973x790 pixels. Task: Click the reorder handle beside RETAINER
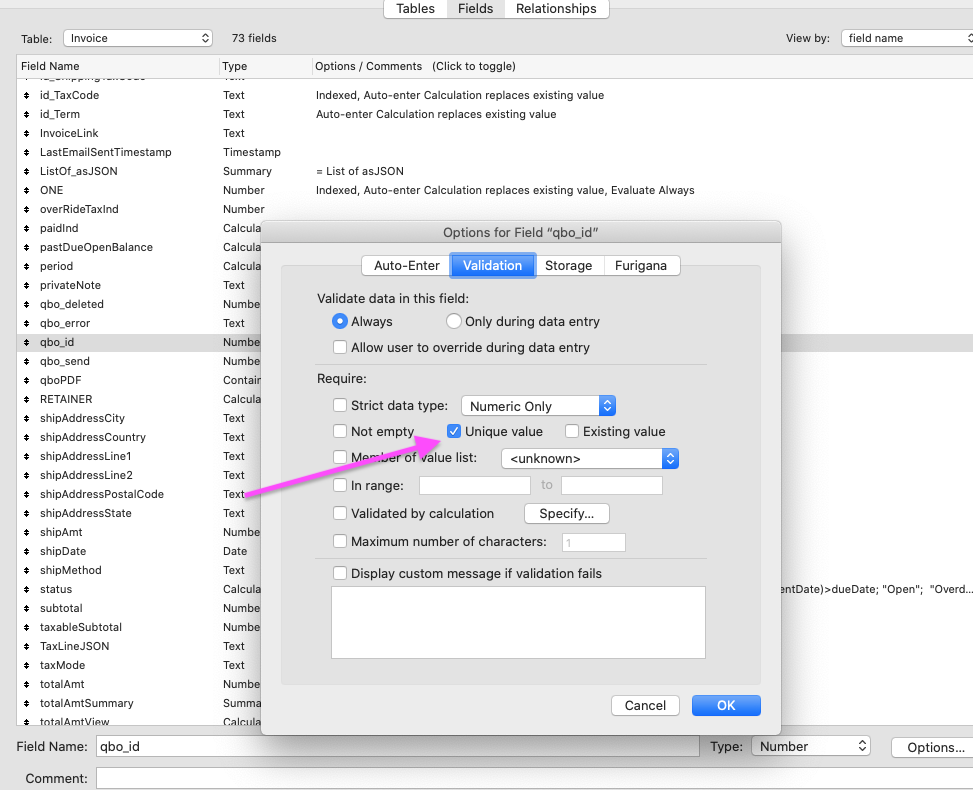(x=27, y=400)
